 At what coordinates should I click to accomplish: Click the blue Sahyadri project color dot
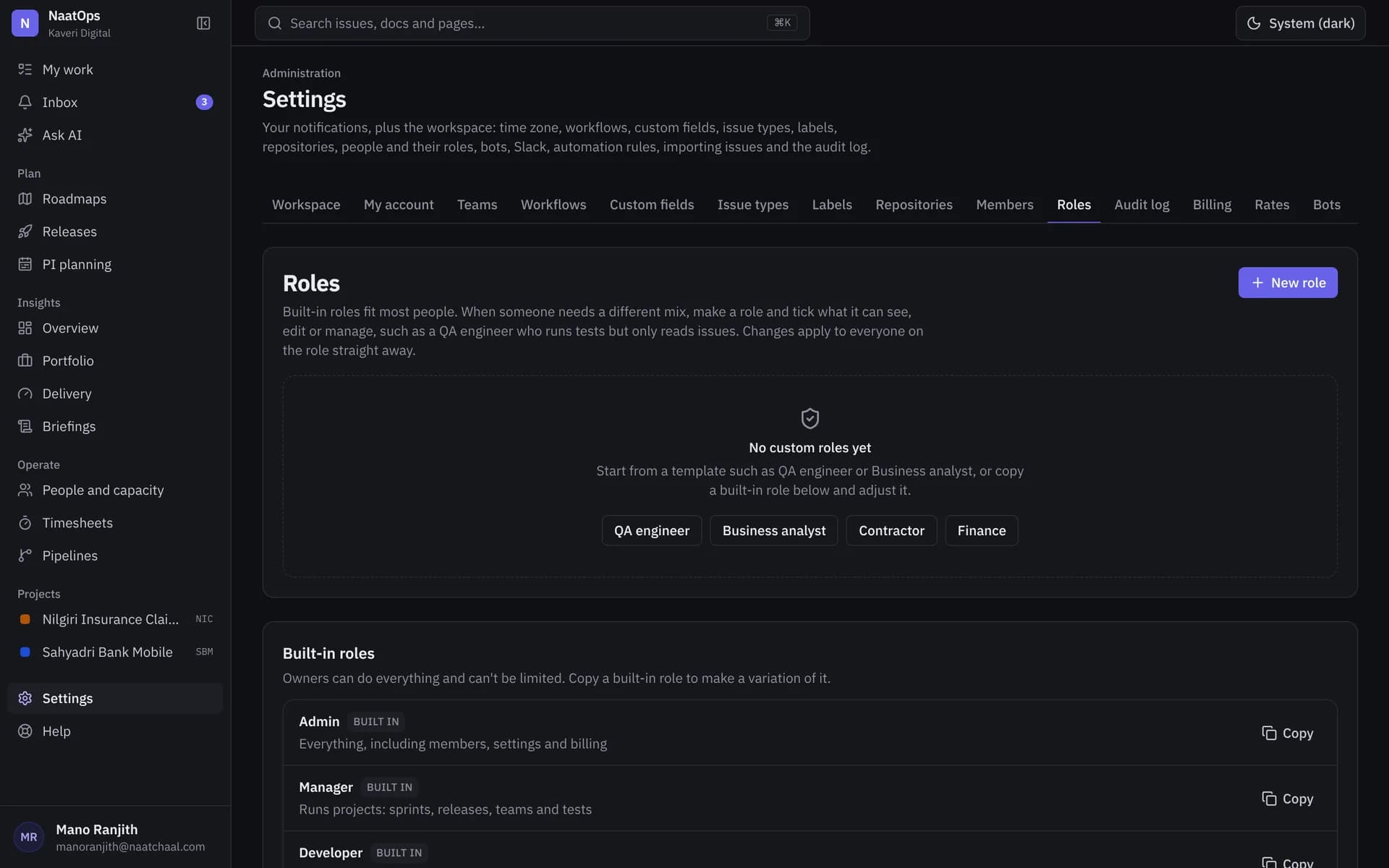pyautogui.click(x=25, y=652)
